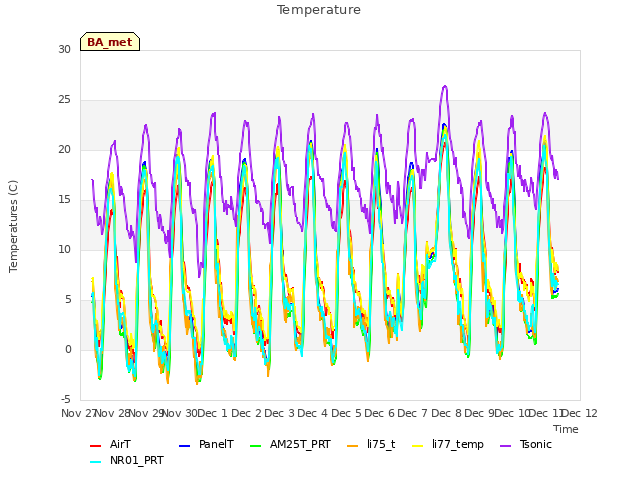Click the Dec 1 x-axis date label
This screenshot has width=640, height=480.
pos(213,413)
